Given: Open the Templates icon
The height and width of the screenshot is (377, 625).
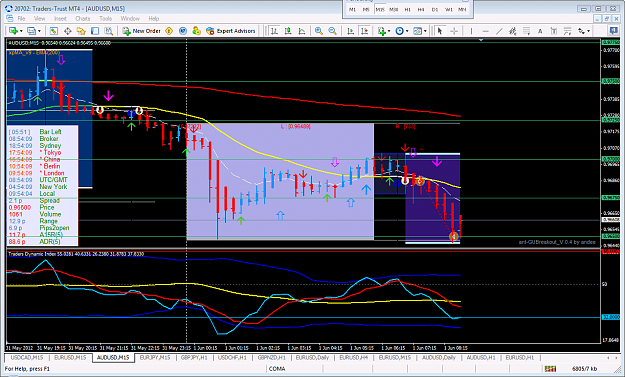Looking at the screenshot, I should [417, 31].
